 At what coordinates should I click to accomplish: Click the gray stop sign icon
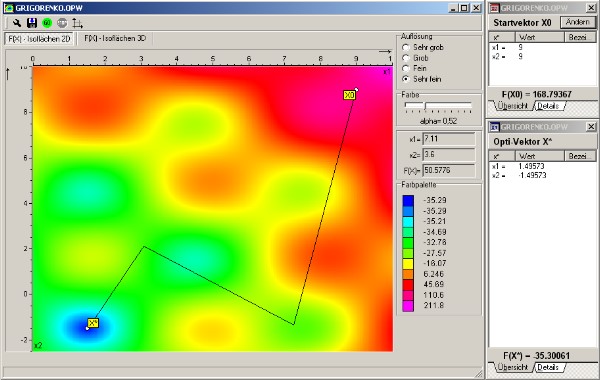click(x=62, y=23)
